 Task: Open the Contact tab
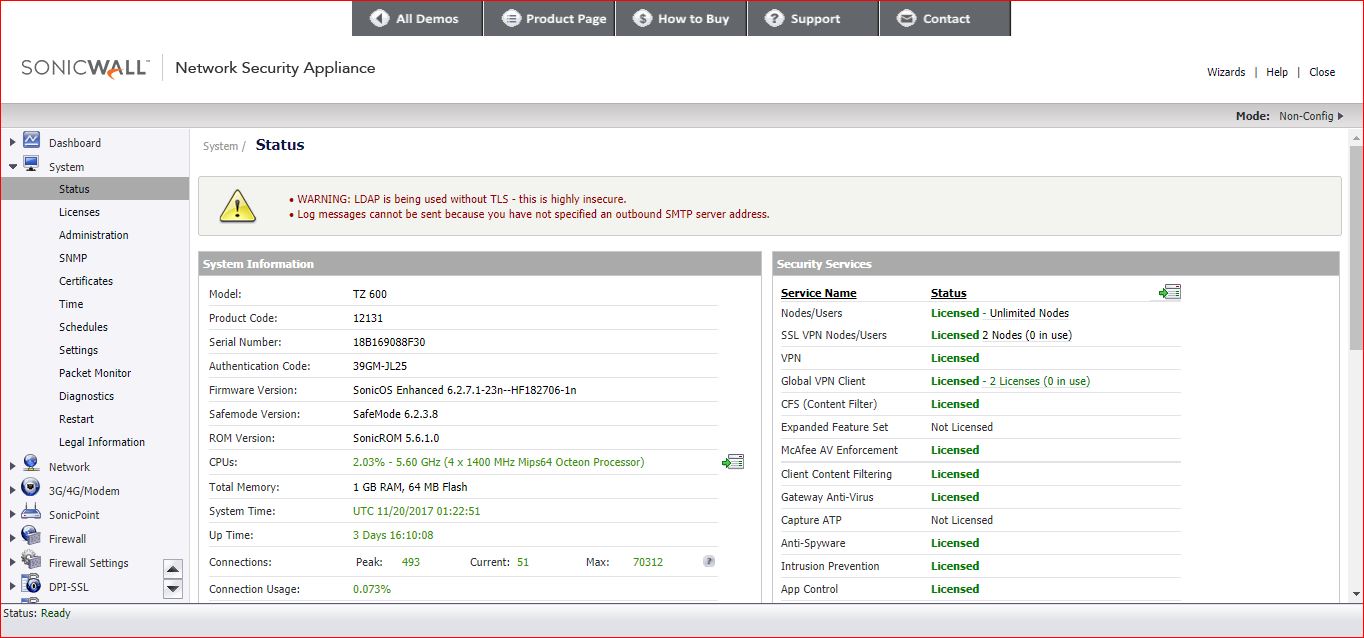(945, 18)
